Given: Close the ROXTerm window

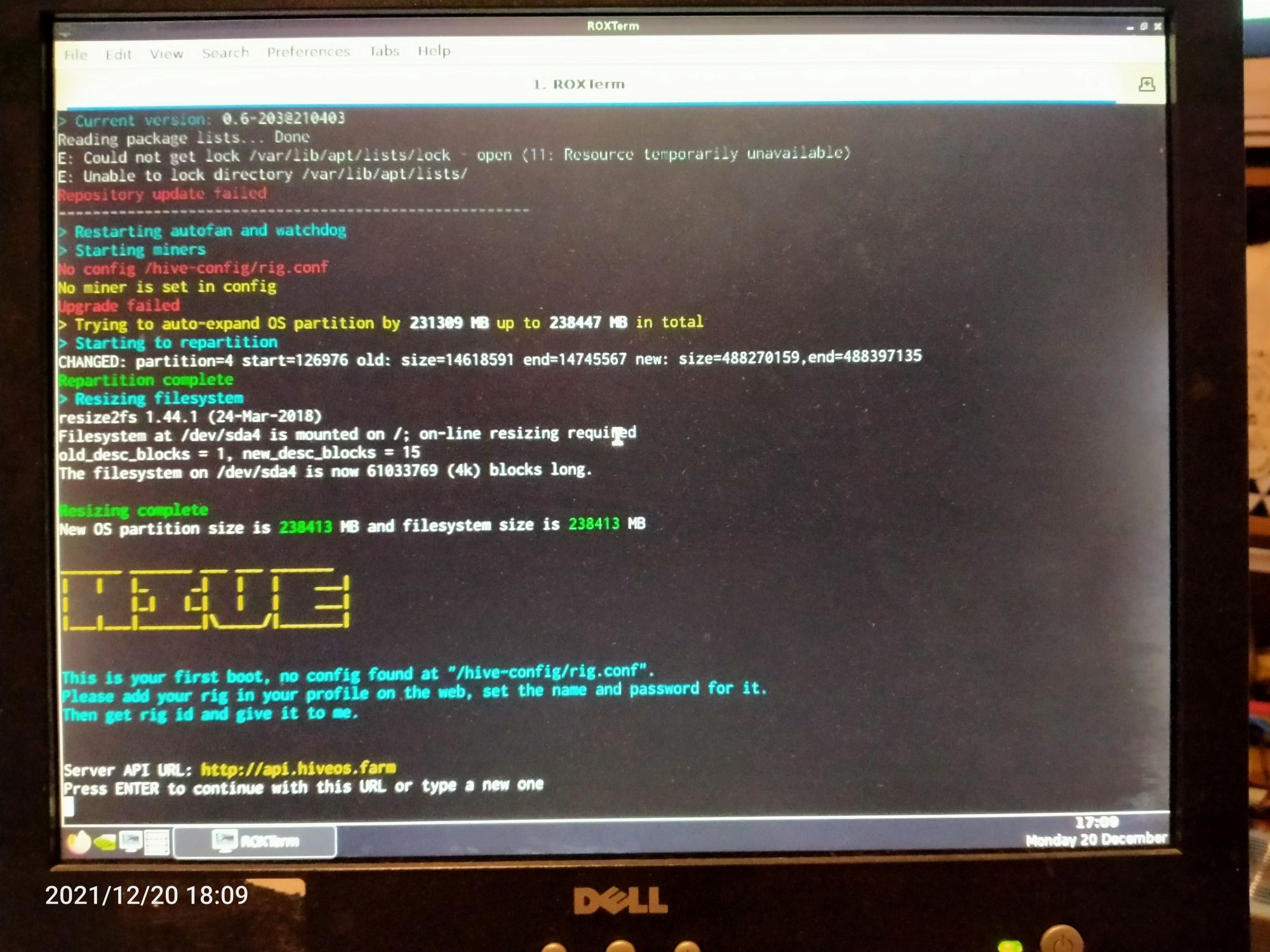Looking at the screenshot, I should [x=1158, y=26].
